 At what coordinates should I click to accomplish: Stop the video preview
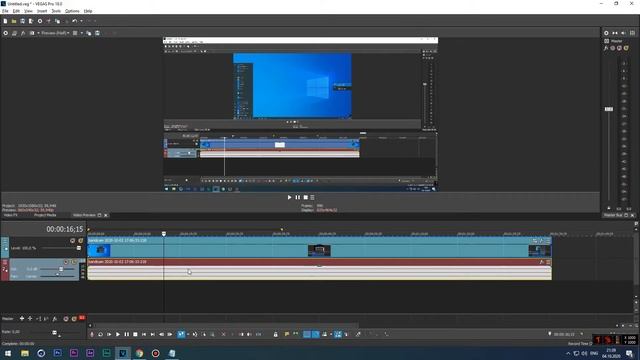[x=305, y=197]
